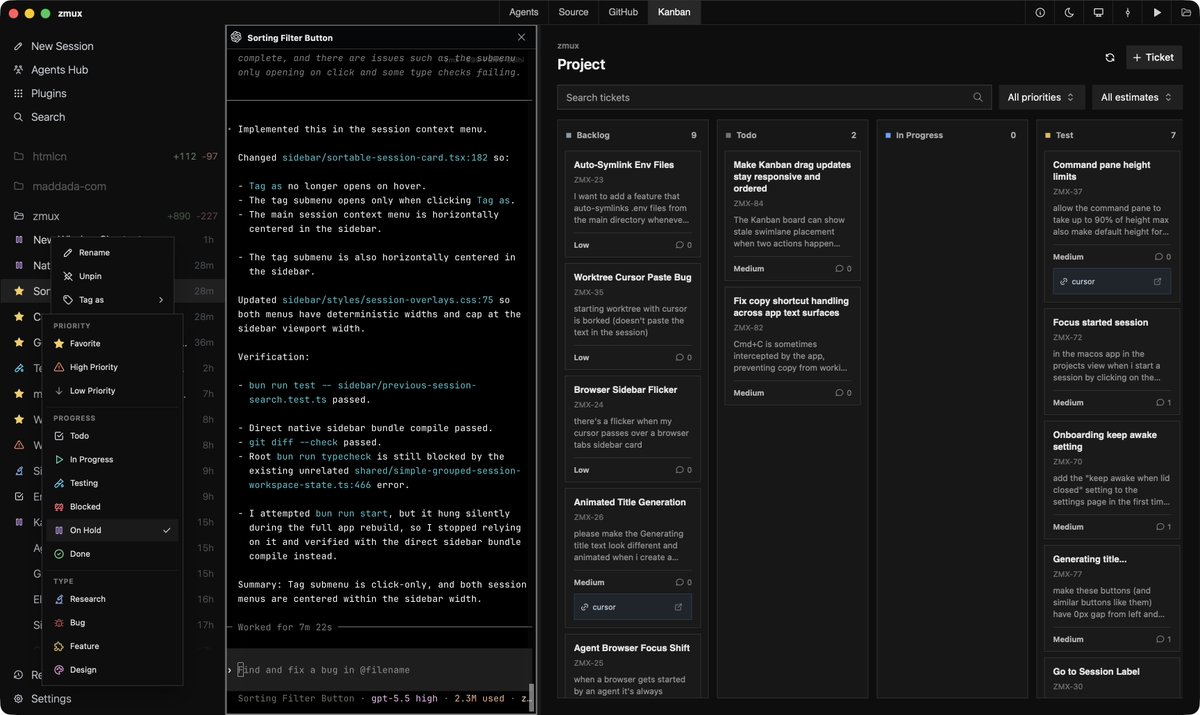Viewport: 1200px width, 715px height.
Task: Set progress tag to In Progress
Action: (112, 460)
